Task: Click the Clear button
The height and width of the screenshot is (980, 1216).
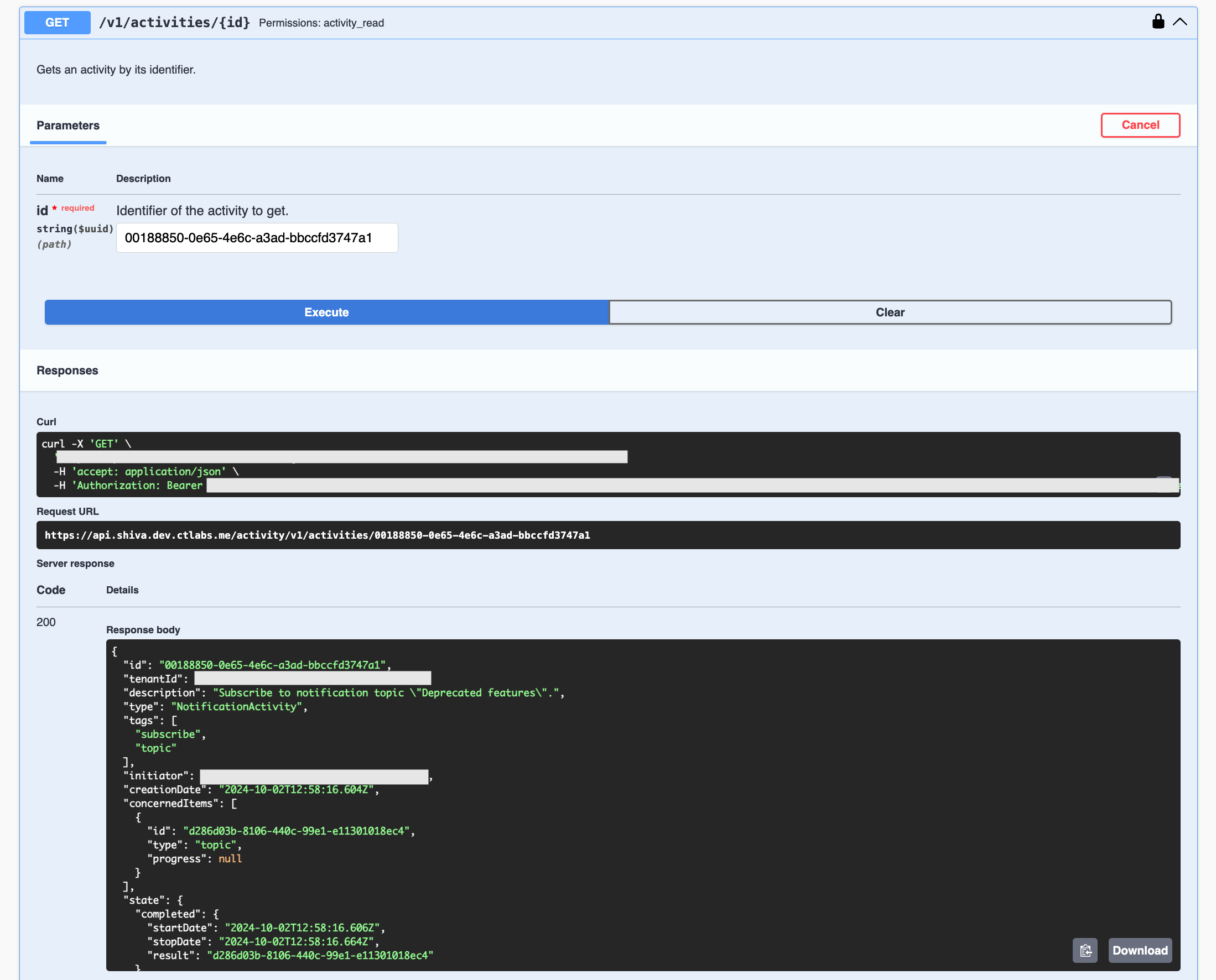Action: click(890, 312)
